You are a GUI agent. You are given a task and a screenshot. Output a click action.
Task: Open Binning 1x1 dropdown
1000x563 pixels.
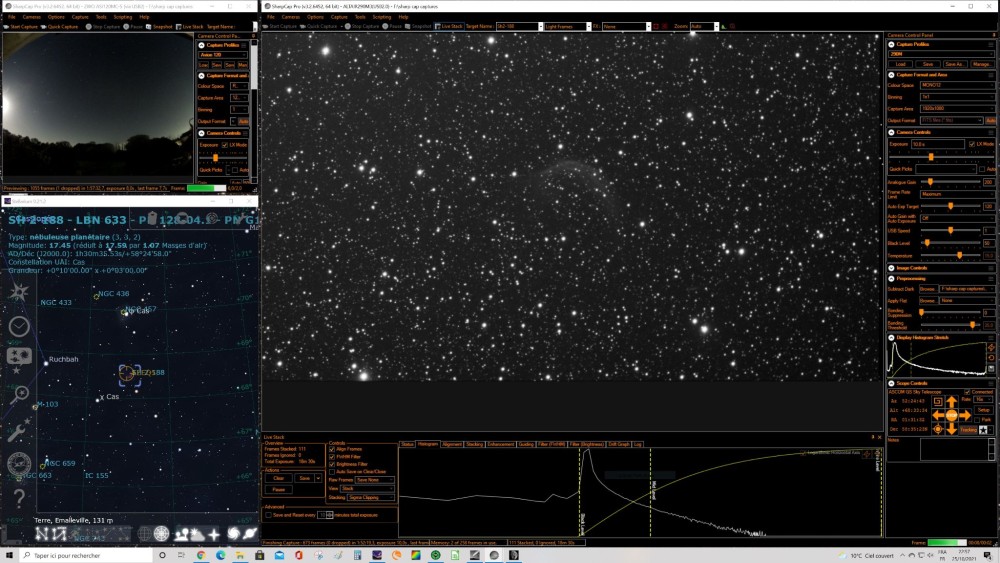pyautogui.click(x=957, y=97)
